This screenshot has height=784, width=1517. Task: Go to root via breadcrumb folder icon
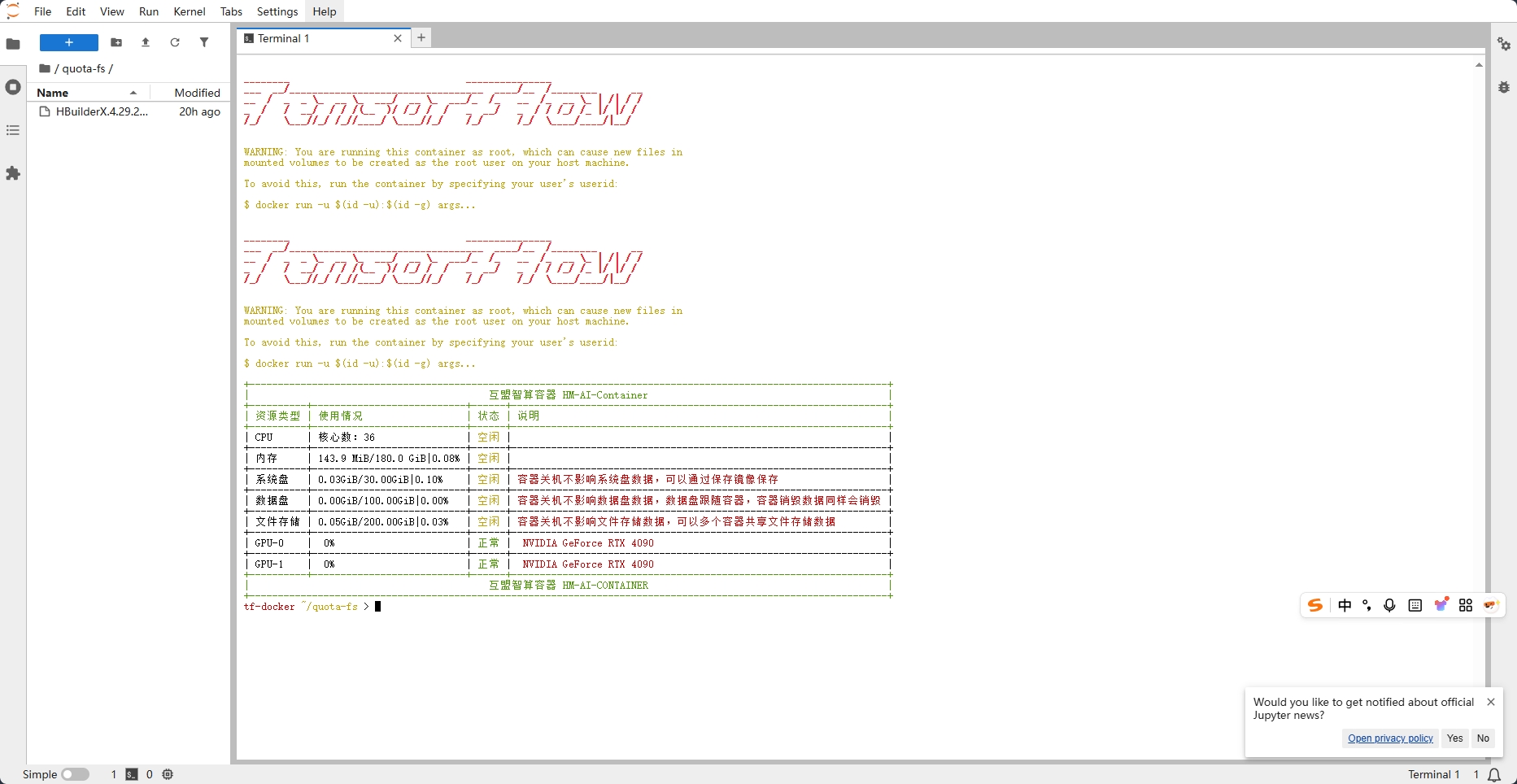point(45,68)
